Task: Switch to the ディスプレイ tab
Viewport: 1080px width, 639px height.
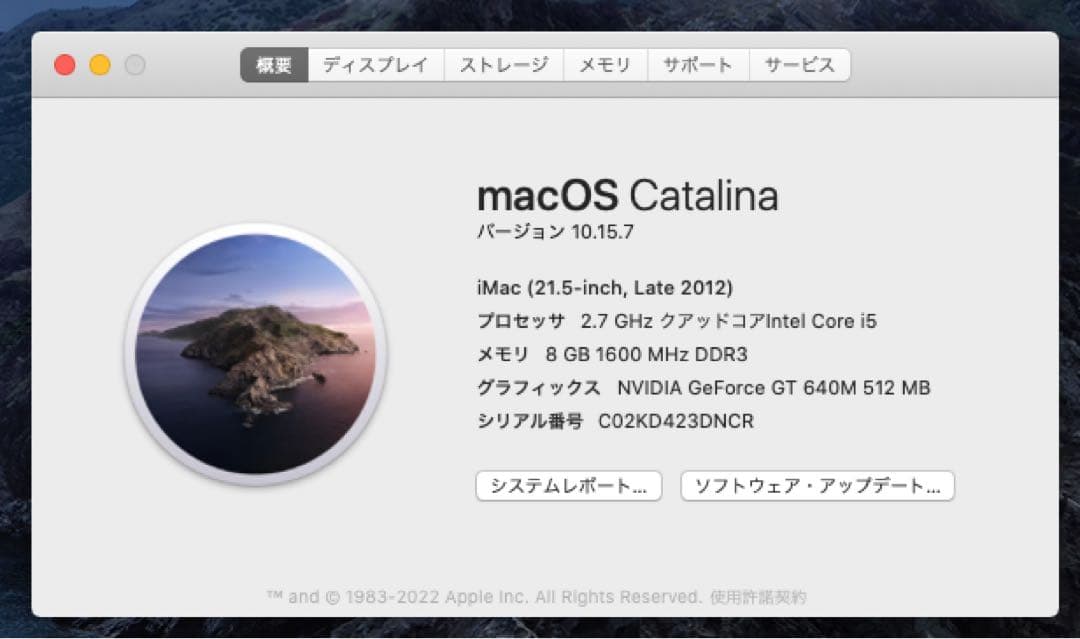Action: [x=376, y=63]
